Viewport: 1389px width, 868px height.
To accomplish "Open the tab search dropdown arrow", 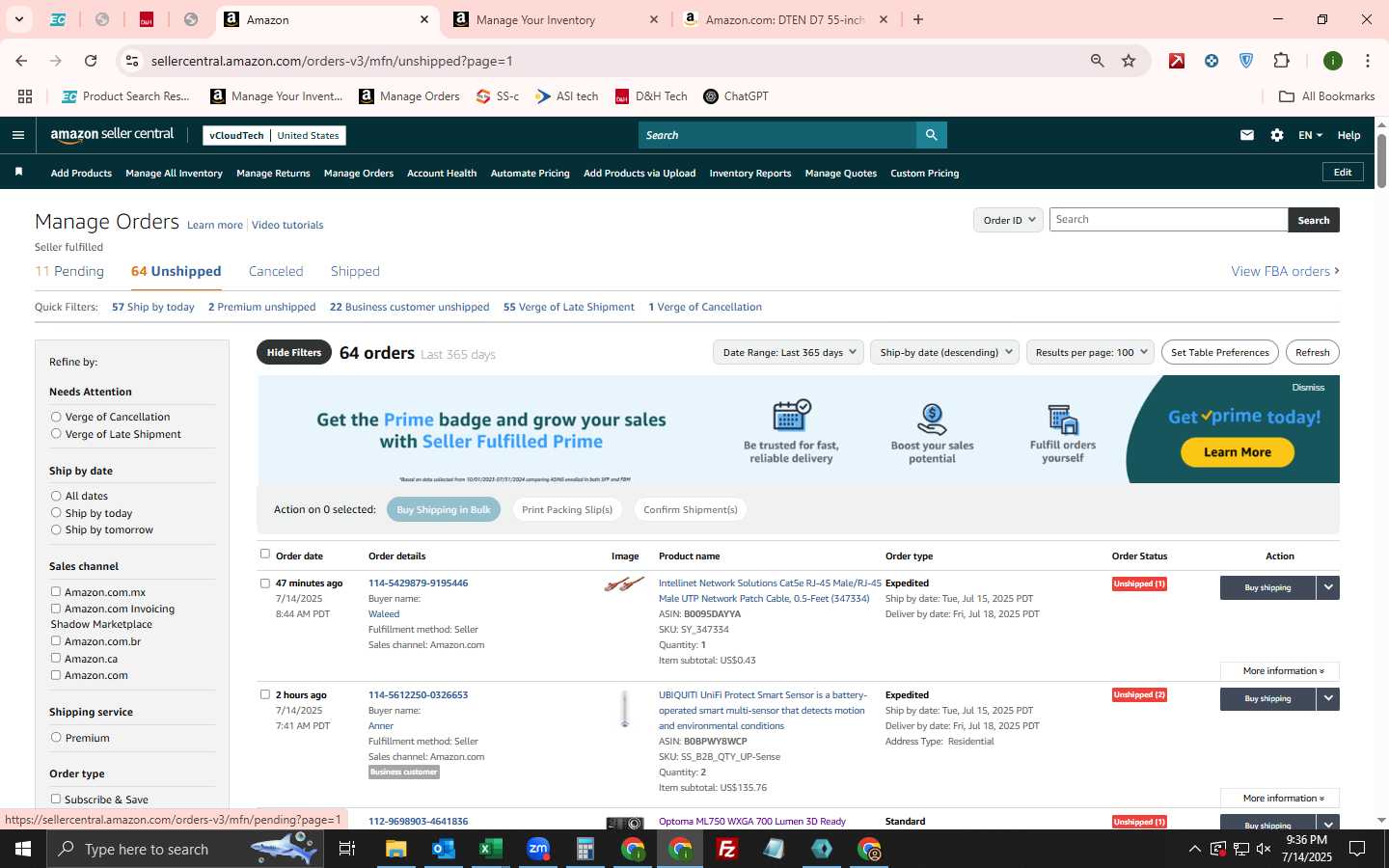I will tap(18, 19).
